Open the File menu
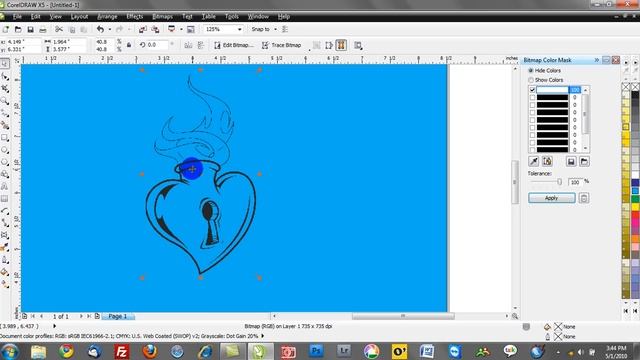640x360 pixels. click(x=17, y=17)
